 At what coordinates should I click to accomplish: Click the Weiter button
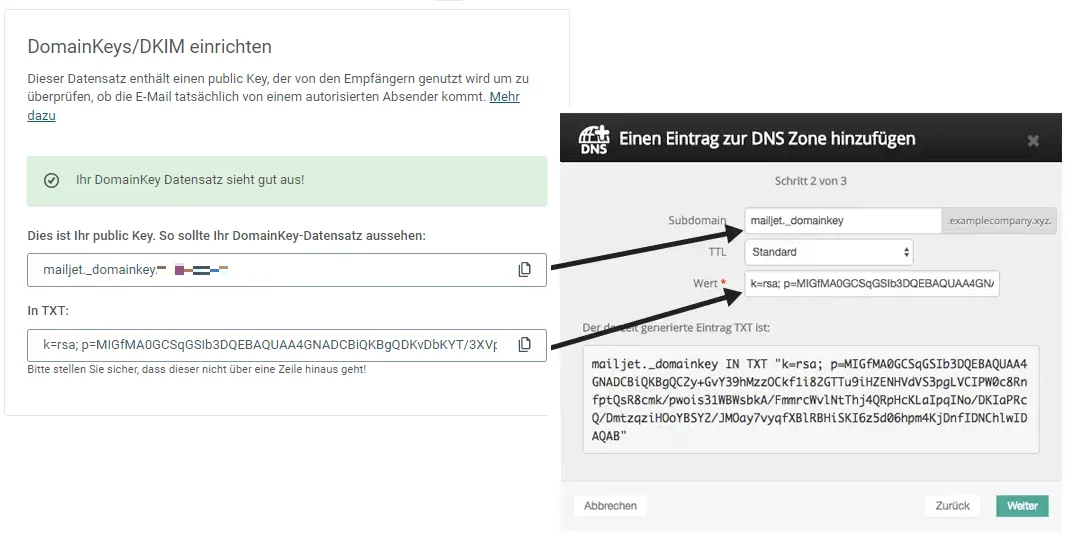1022,506
